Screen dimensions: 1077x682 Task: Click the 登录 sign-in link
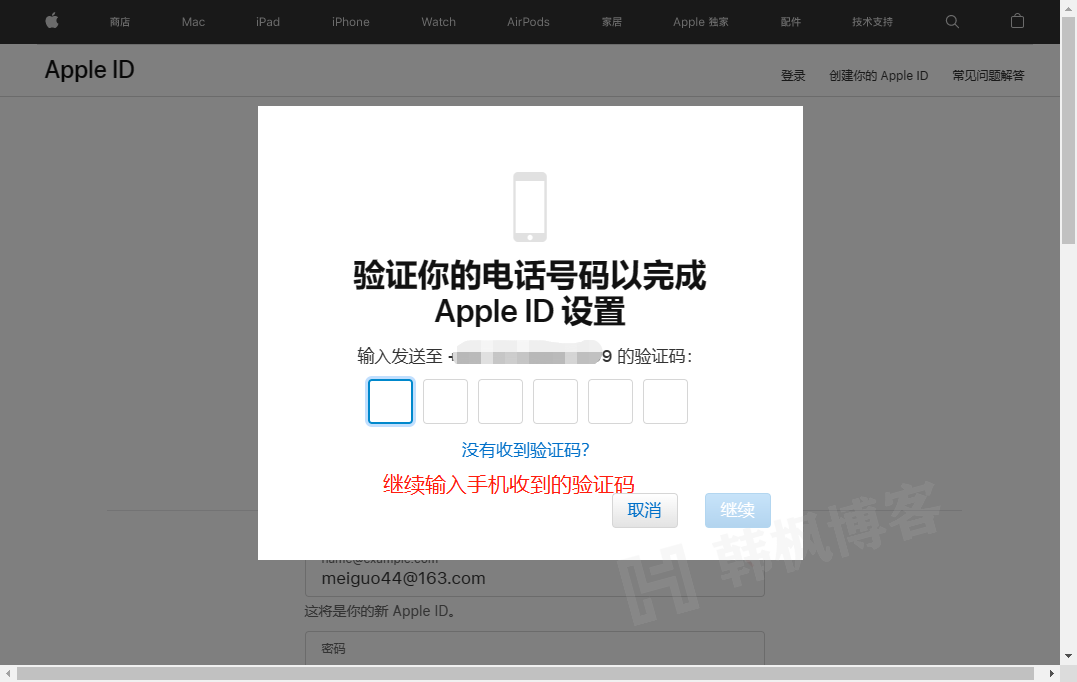pos(793,74)
